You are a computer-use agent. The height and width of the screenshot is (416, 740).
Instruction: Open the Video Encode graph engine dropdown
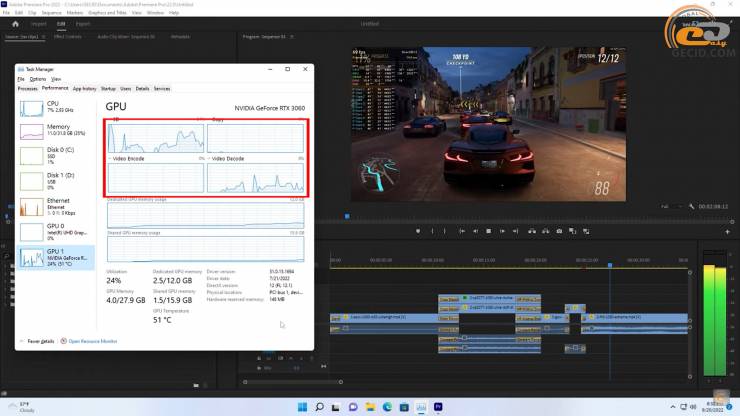click(126, 159)
